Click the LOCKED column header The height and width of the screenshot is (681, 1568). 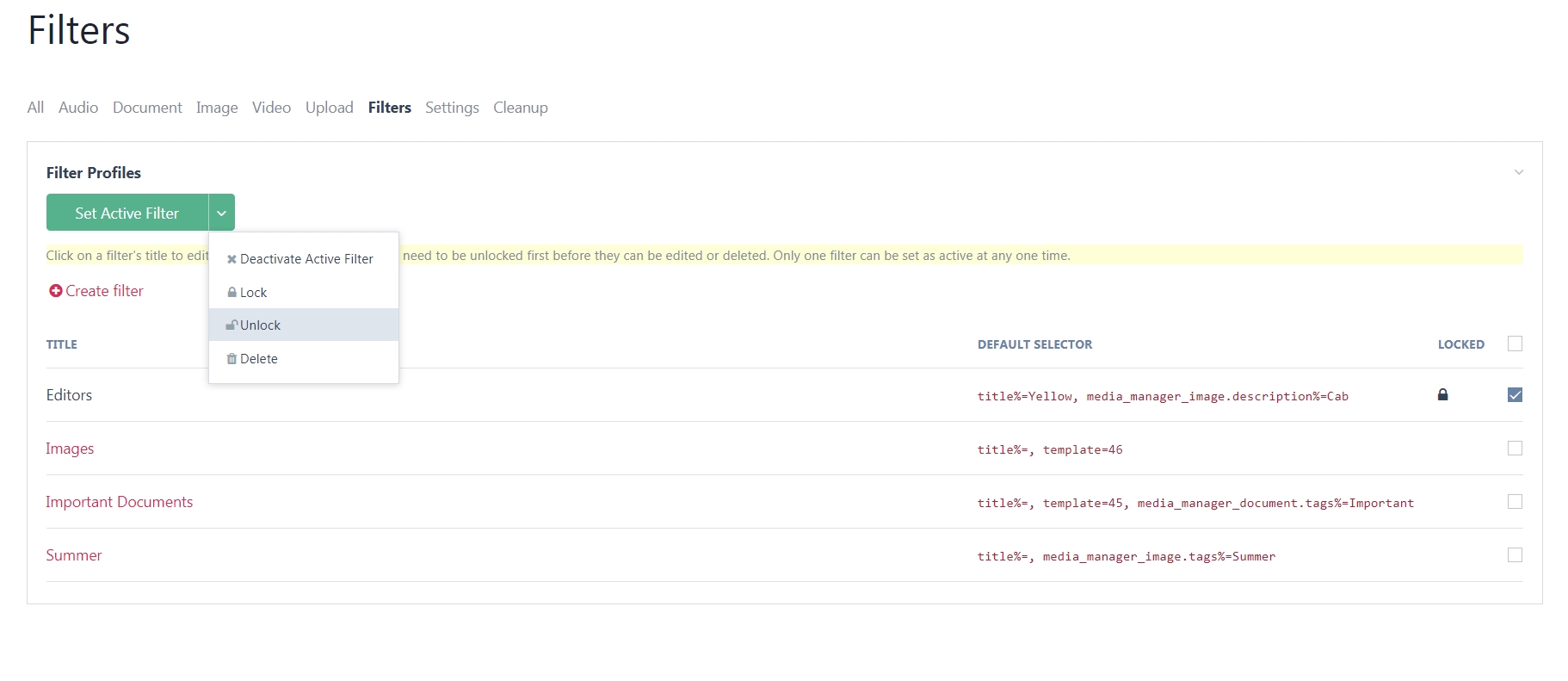pos(1461,344)
